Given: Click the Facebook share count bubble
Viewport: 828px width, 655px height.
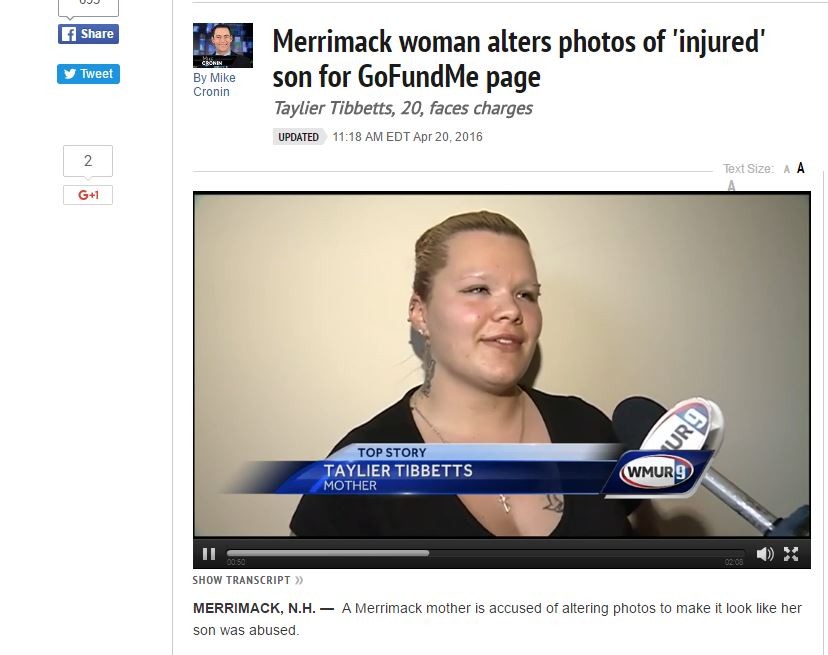Looking at the screenshot, I should click(88, 7).
